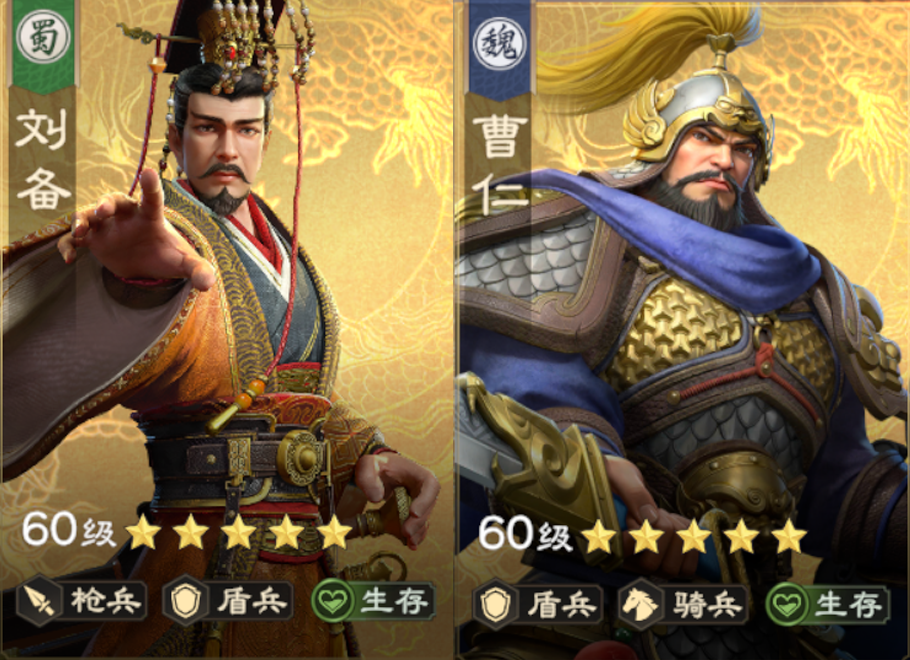Select the spear icon beside 枪兵
The width and height of the screenshot is (910, 660).
pyautogui.click(x=39, y=601)
